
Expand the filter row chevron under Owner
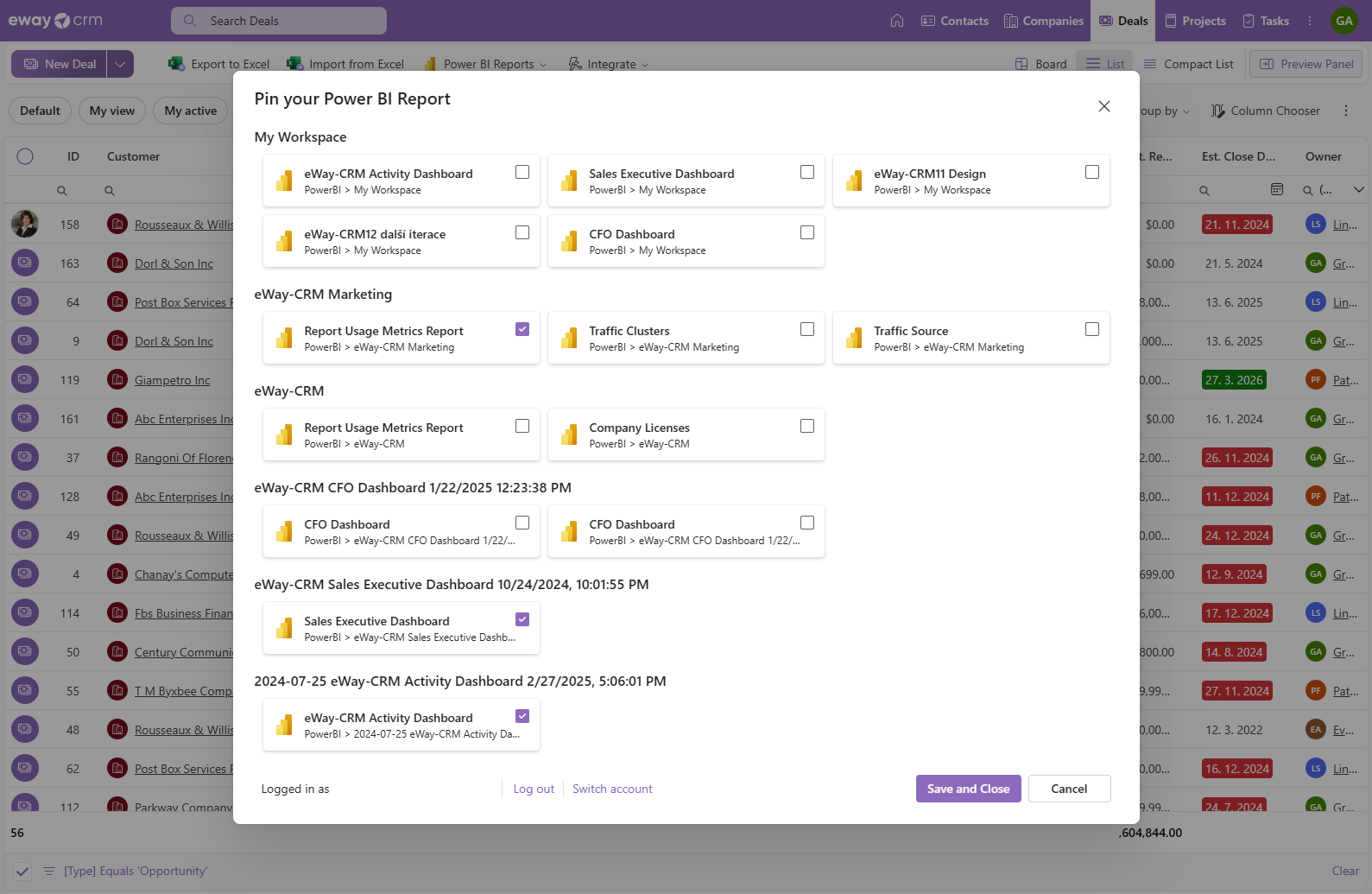click(x=1359, y=190)
